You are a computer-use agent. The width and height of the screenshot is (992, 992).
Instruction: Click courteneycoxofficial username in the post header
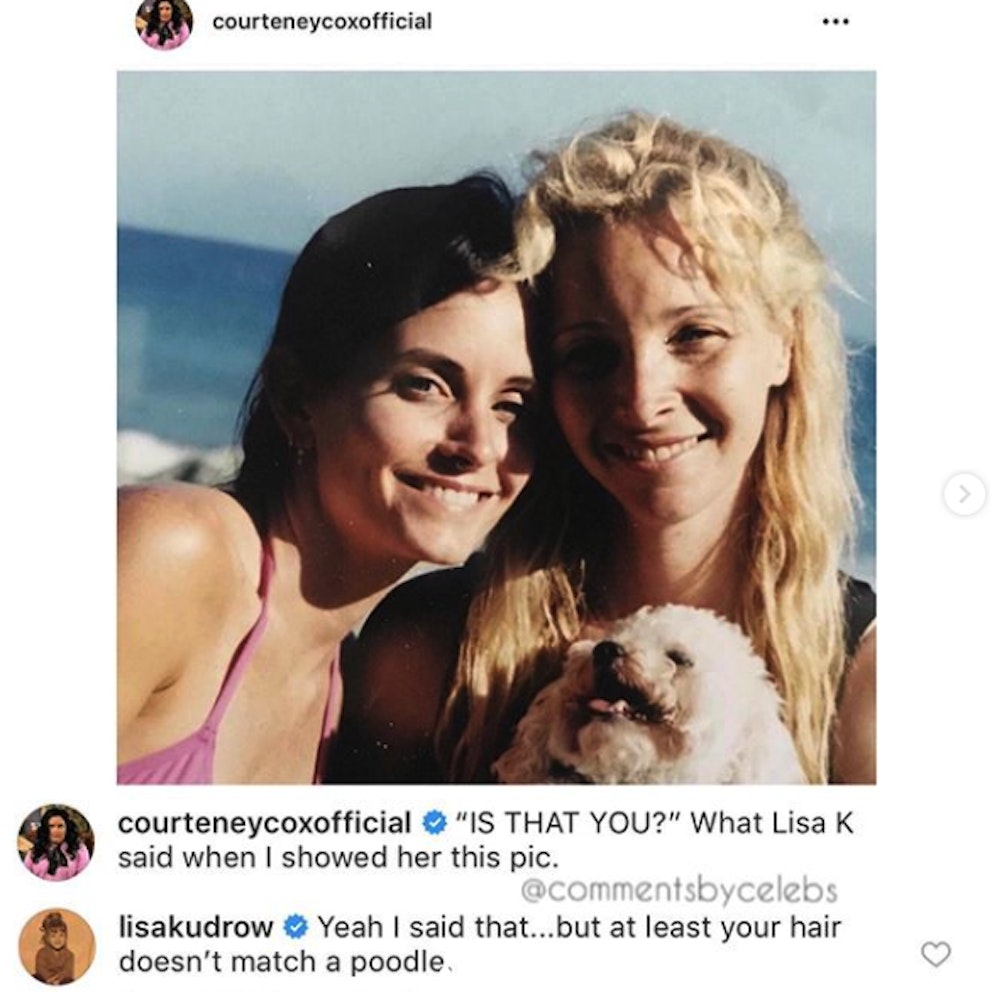pyautogui.click(x=322, y=22)
